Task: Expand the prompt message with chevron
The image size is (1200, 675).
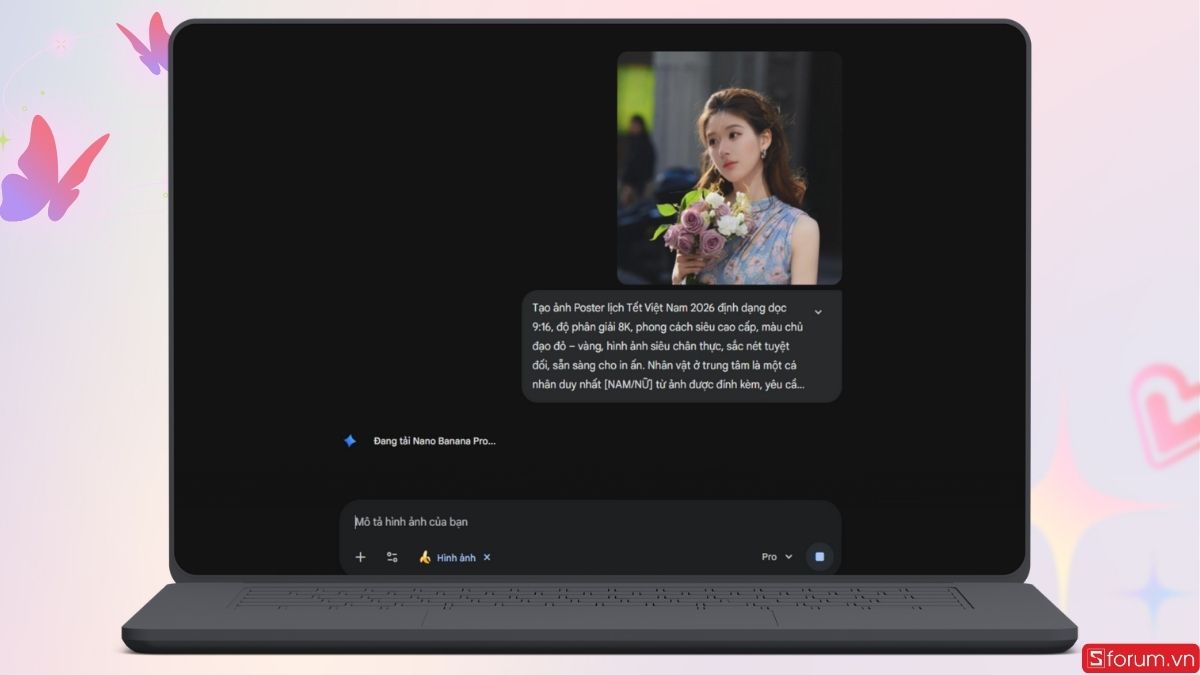Action: pos(818,312)
